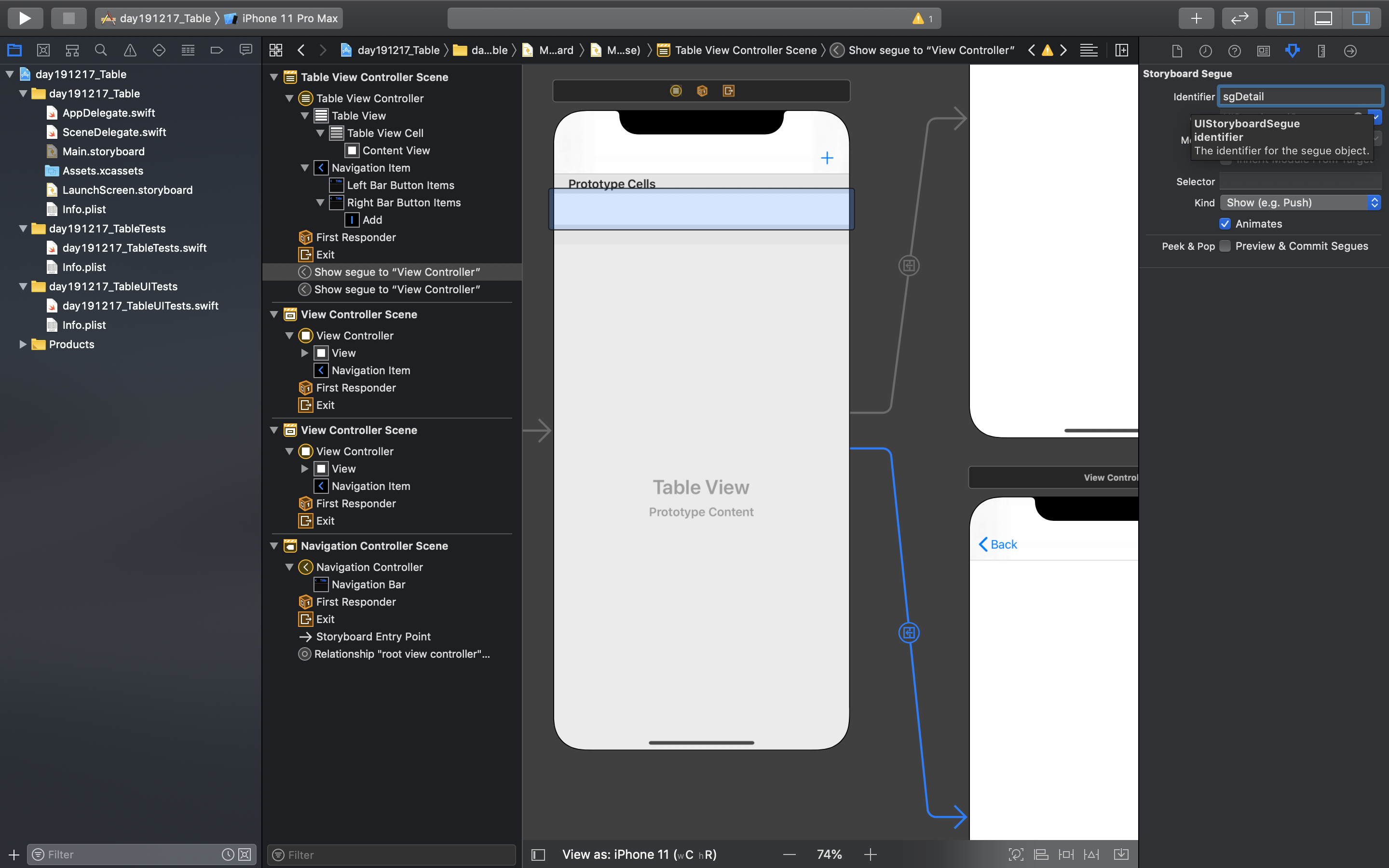Viewport: 1389px width, 868px height.
Task: Open the Source Control navigator
Action: 43,51
